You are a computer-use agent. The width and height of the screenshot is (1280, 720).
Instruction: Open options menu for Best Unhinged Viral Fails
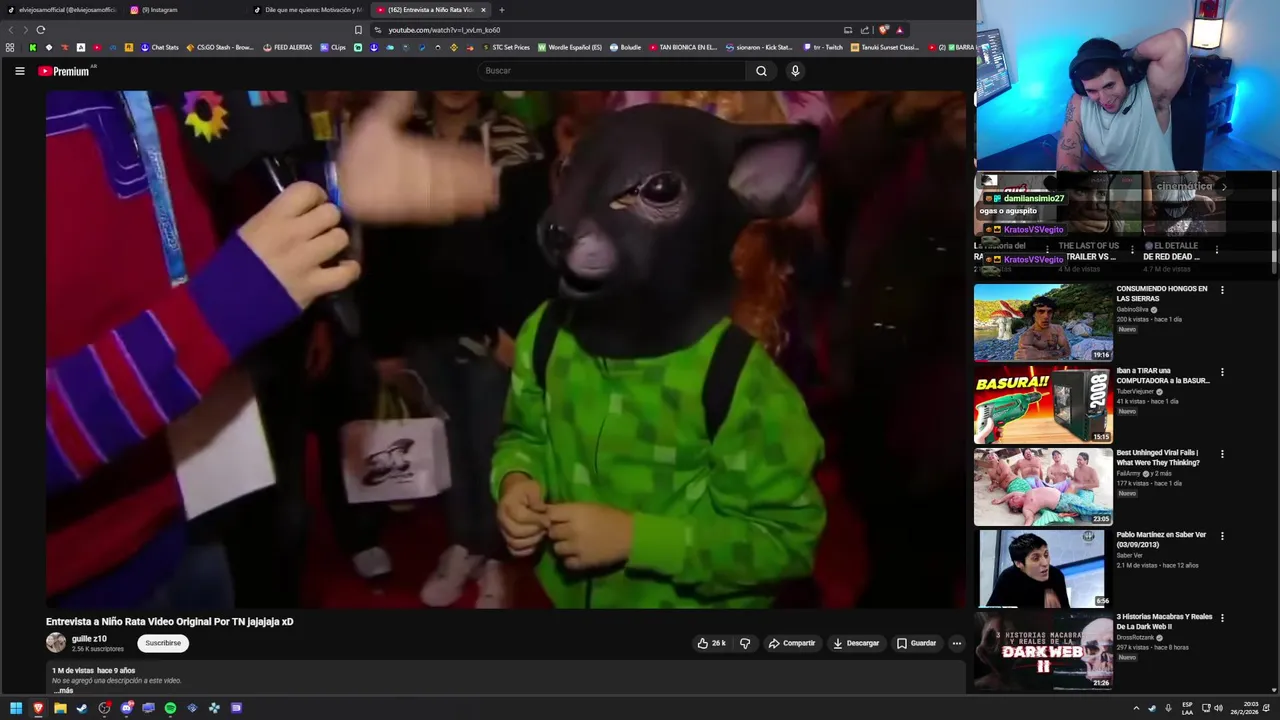tap(1222, 454)
